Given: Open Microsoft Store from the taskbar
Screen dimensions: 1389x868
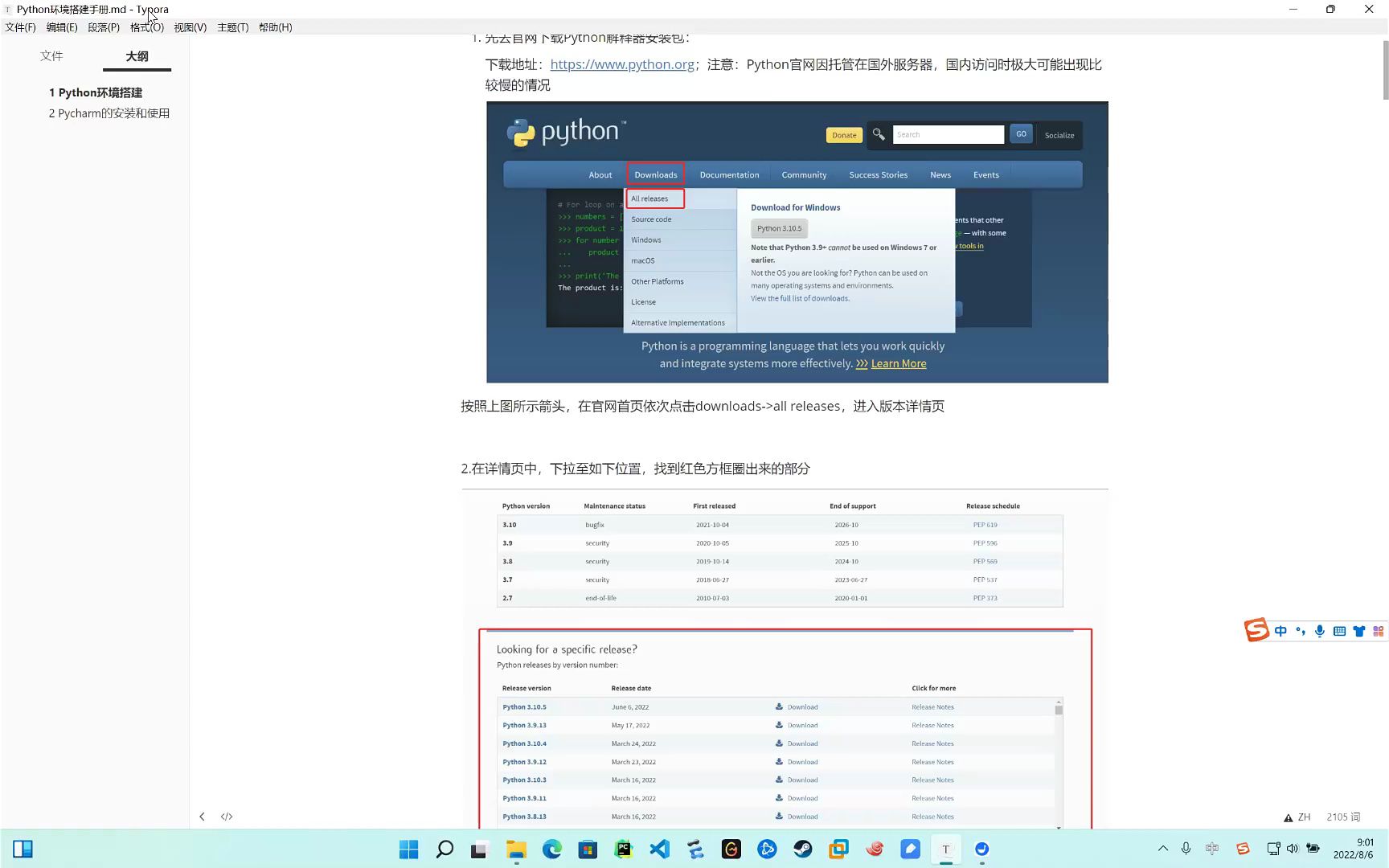Looking at the screenshot, I should coord(588,849).
